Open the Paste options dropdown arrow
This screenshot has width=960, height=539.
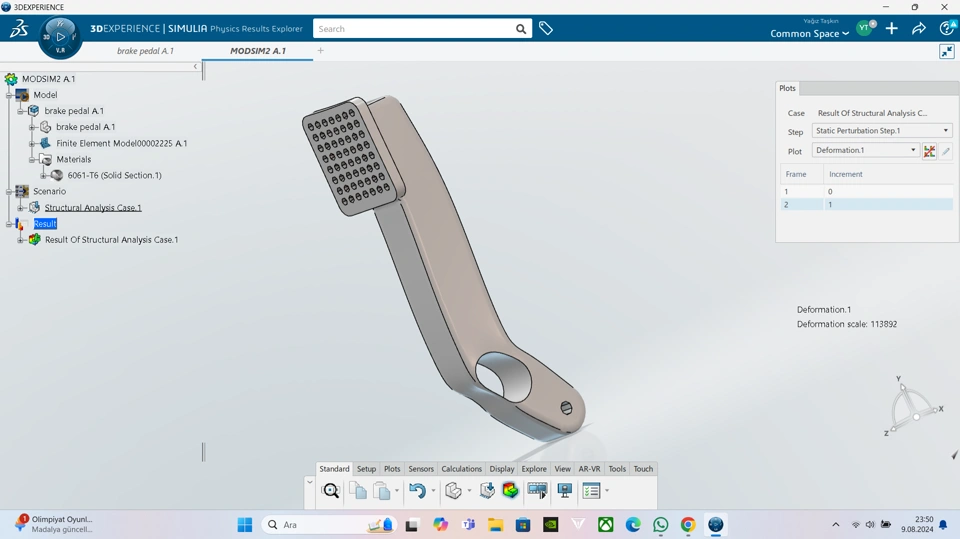pyautogui.click(x=397, y=491)
